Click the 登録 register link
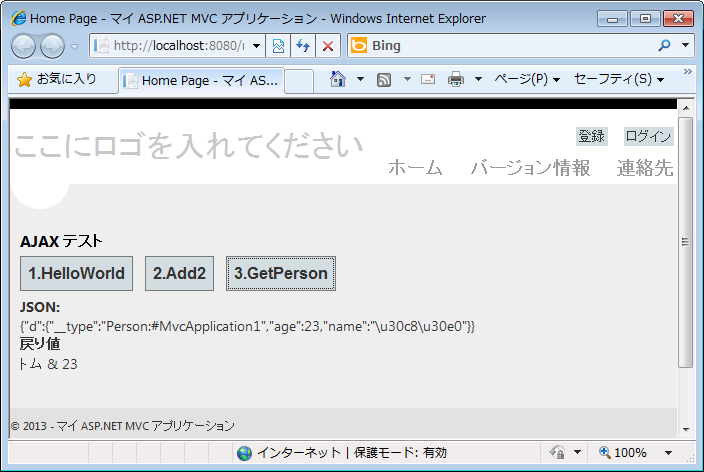The image size is (704, 472). point(592,136)
